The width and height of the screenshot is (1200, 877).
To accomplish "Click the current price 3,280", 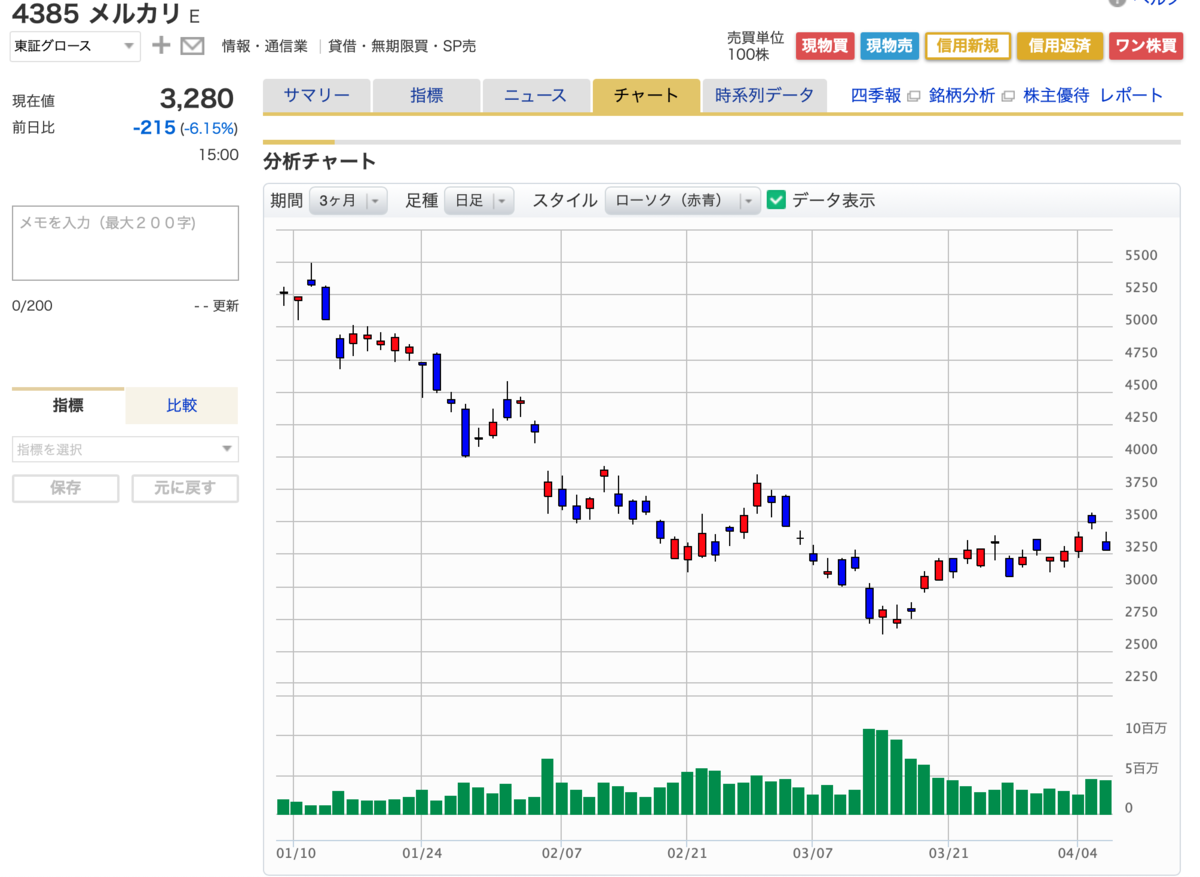I will 197,99.
